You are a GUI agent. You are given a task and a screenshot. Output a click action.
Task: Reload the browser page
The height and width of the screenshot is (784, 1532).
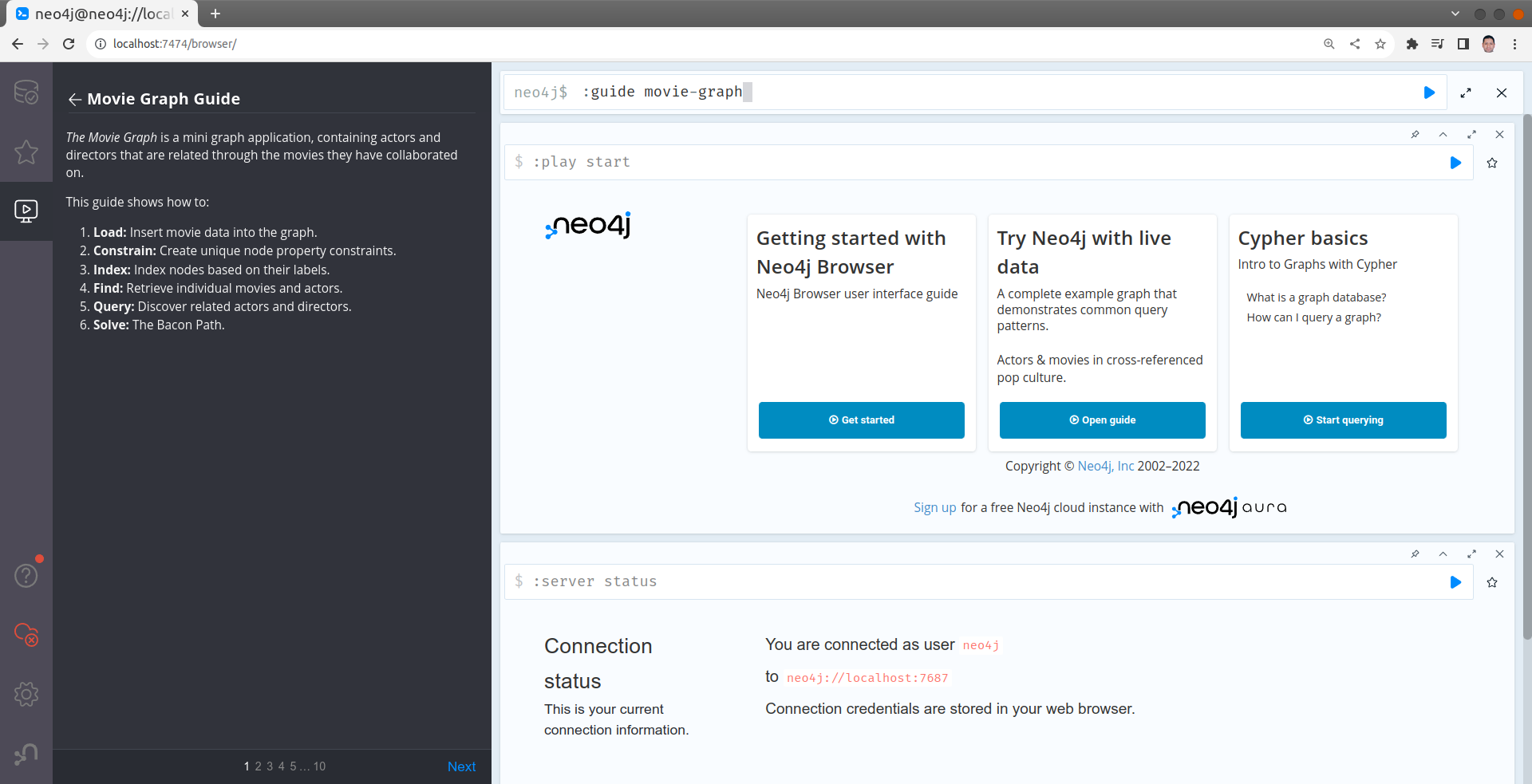pos(69,44)
